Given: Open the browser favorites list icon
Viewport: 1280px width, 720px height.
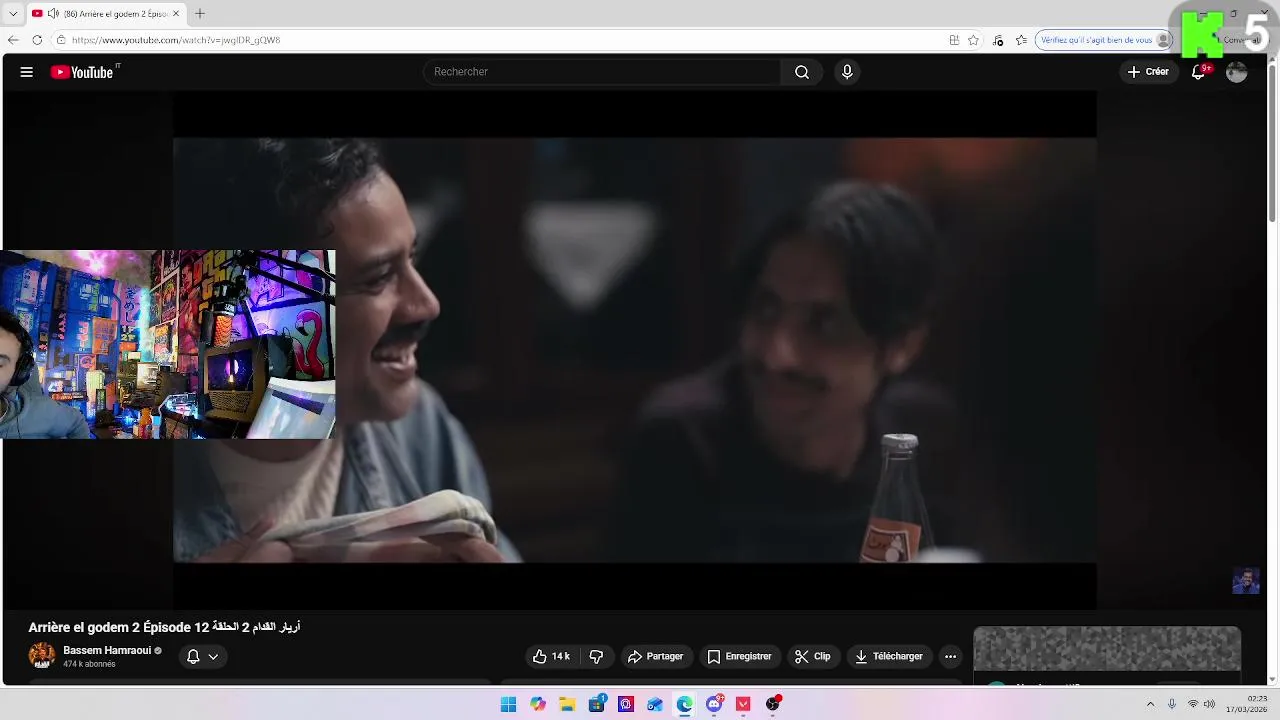Looking at the screenshot, I should pos(1021,40).
